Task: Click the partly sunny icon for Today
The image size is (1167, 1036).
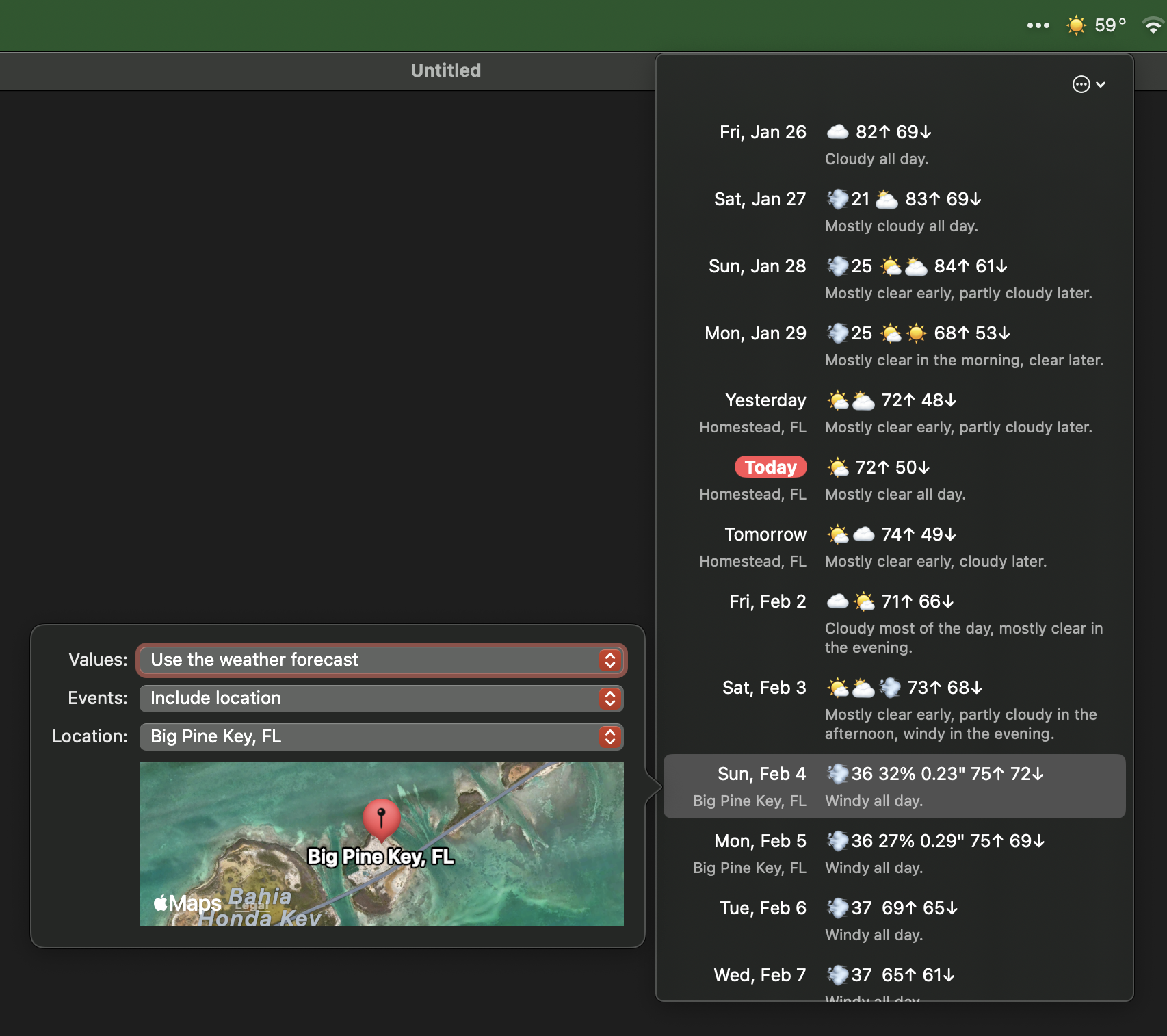Action: (837, 467)
